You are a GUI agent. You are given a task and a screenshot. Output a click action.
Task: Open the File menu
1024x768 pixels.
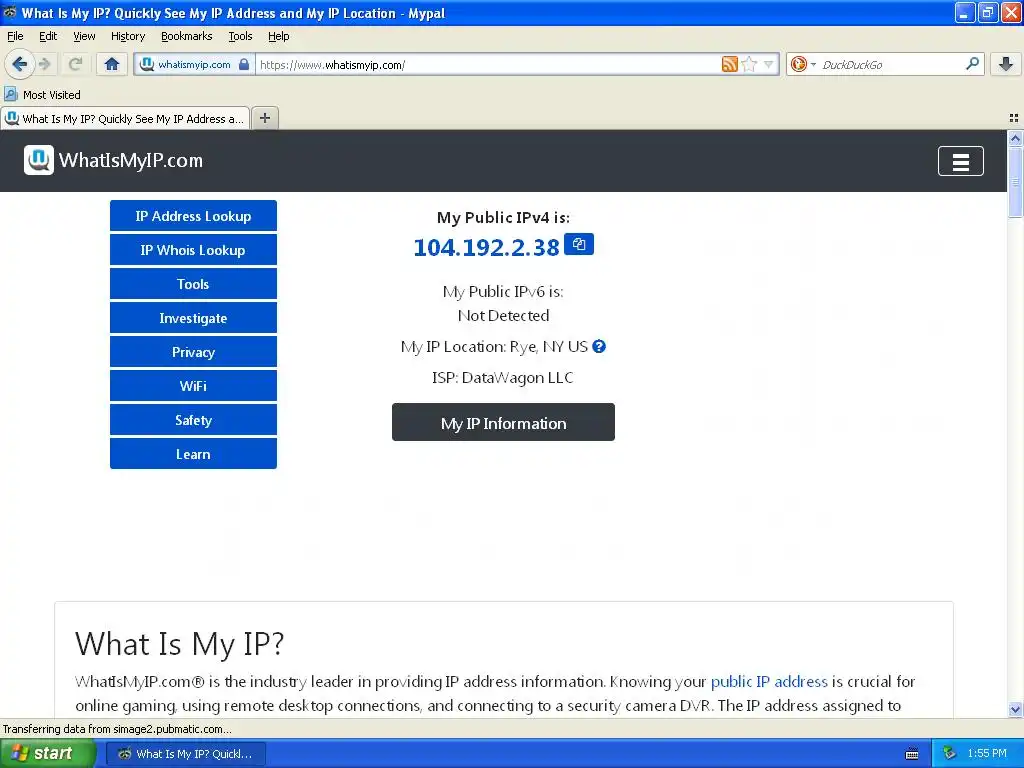coord(15,36)
